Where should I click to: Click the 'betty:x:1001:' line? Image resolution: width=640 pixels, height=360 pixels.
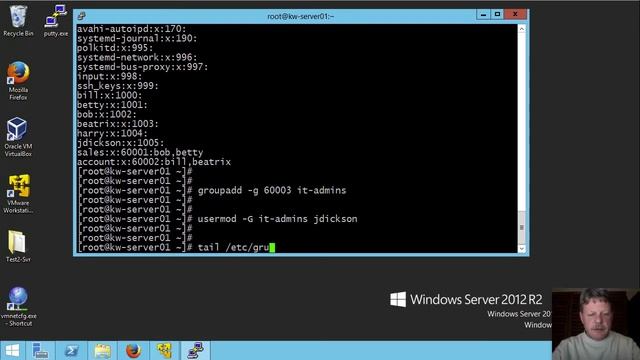[113, 105]
